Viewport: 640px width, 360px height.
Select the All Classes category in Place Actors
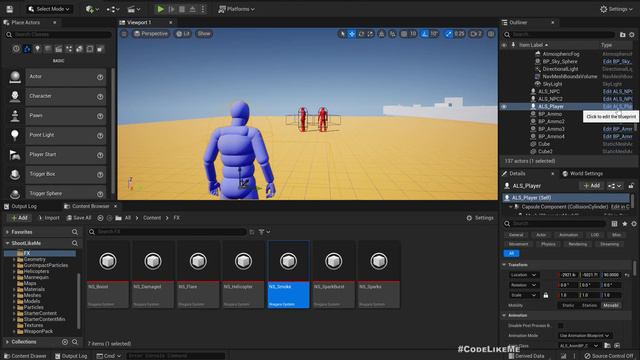[100, 49]
